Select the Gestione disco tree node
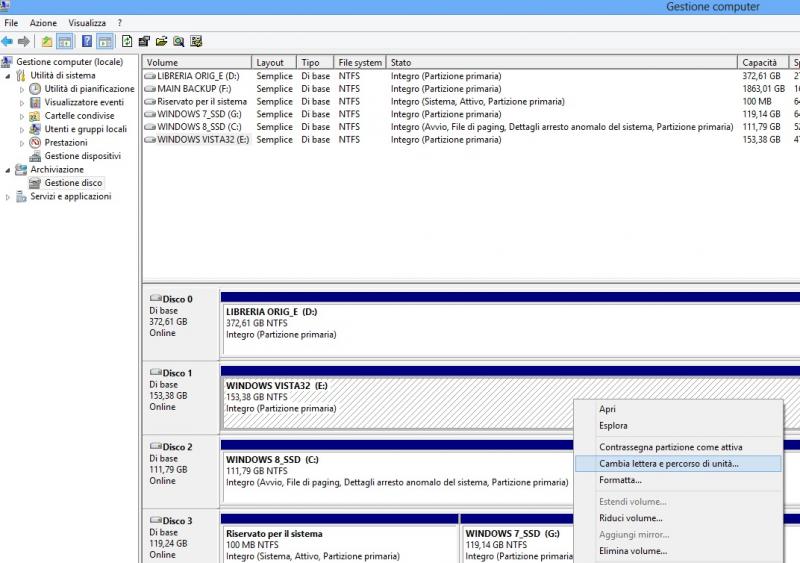The width and height of the screenshot is (800, 563). pyautogui.click(x=73, y=183)
